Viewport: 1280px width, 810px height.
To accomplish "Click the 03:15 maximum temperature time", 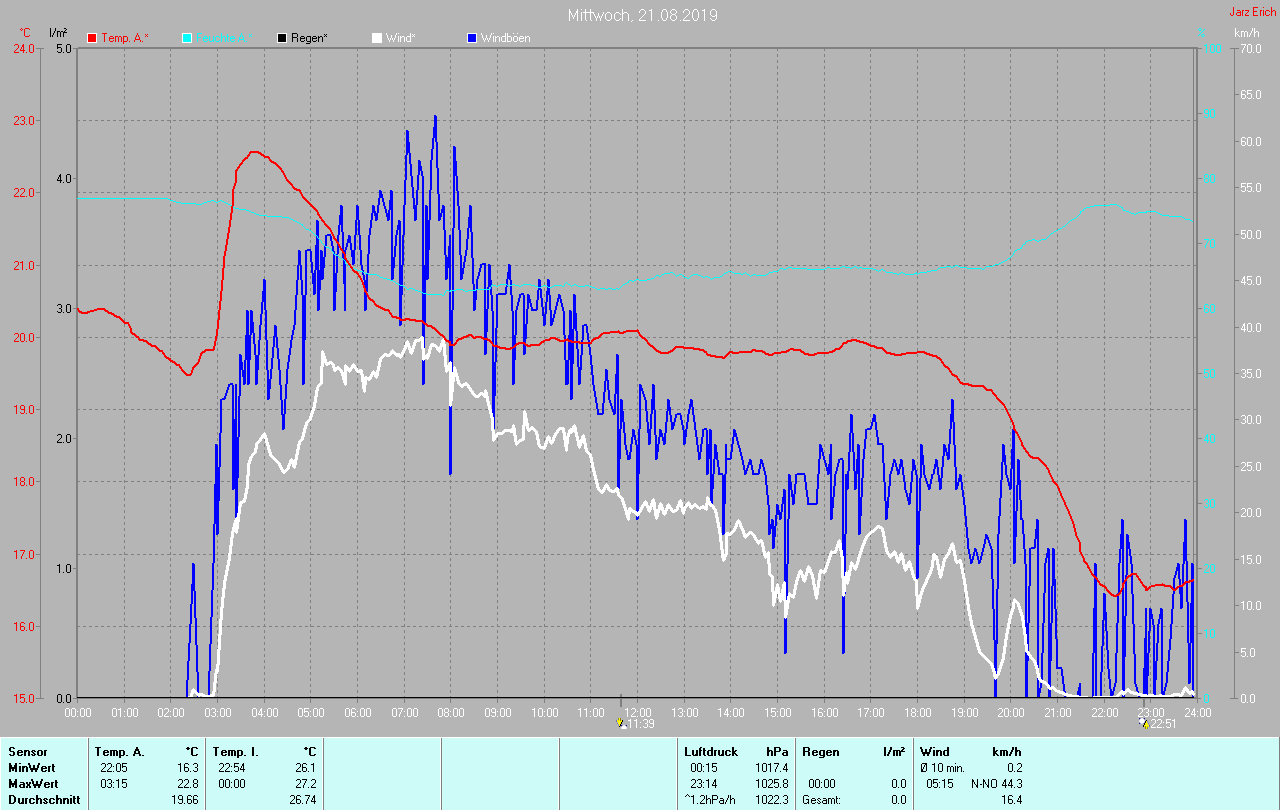I will 114,784.
